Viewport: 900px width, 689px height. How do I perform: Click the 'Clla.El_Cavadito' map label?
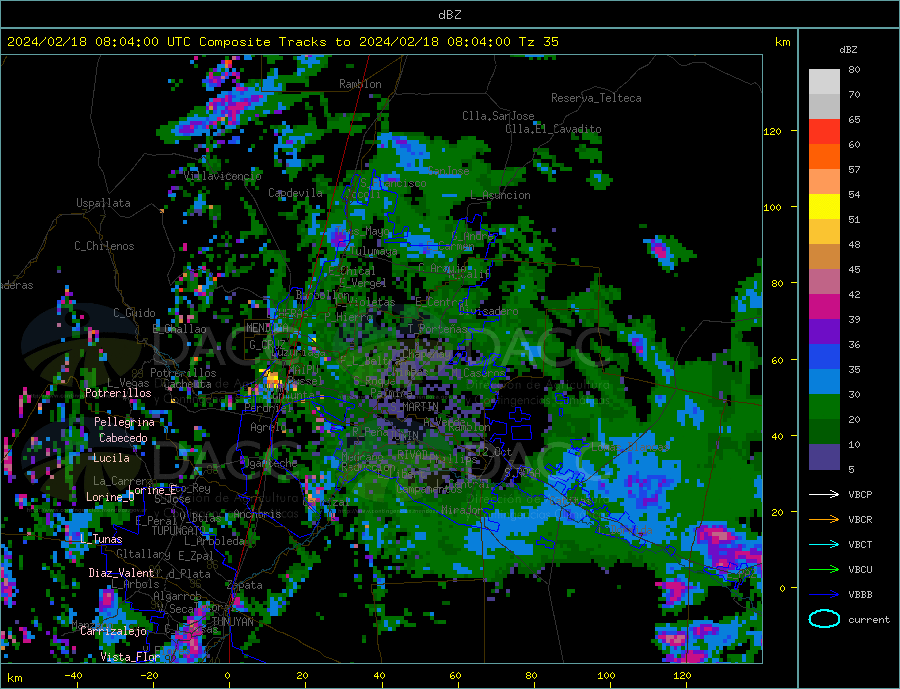click(553, 129)
